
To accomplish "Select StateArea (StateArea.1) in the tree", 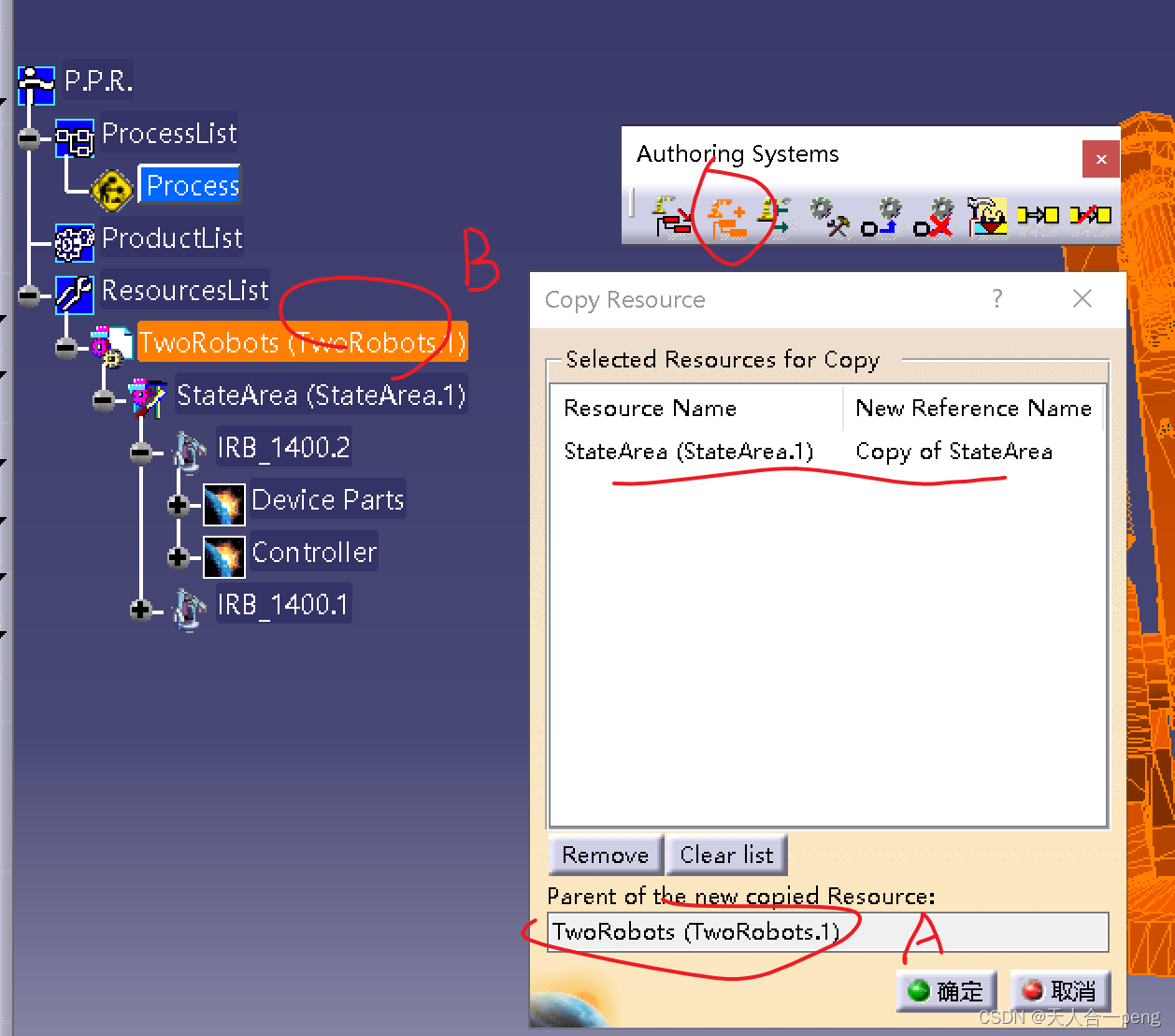I will pos(322,395).
